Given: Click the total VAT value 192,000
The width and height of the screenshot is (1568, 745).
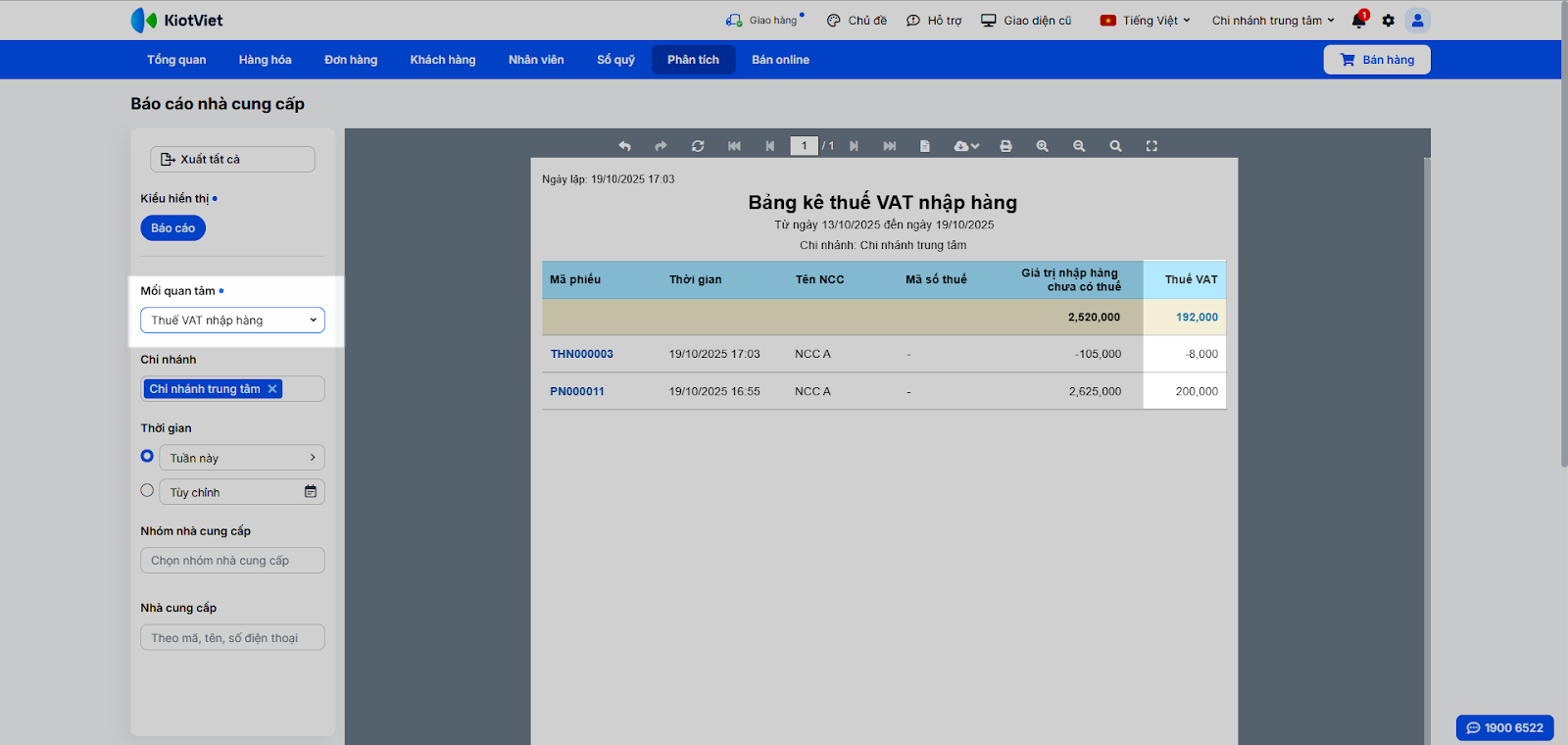Looking at the screenshot, I should [1198, 318].
